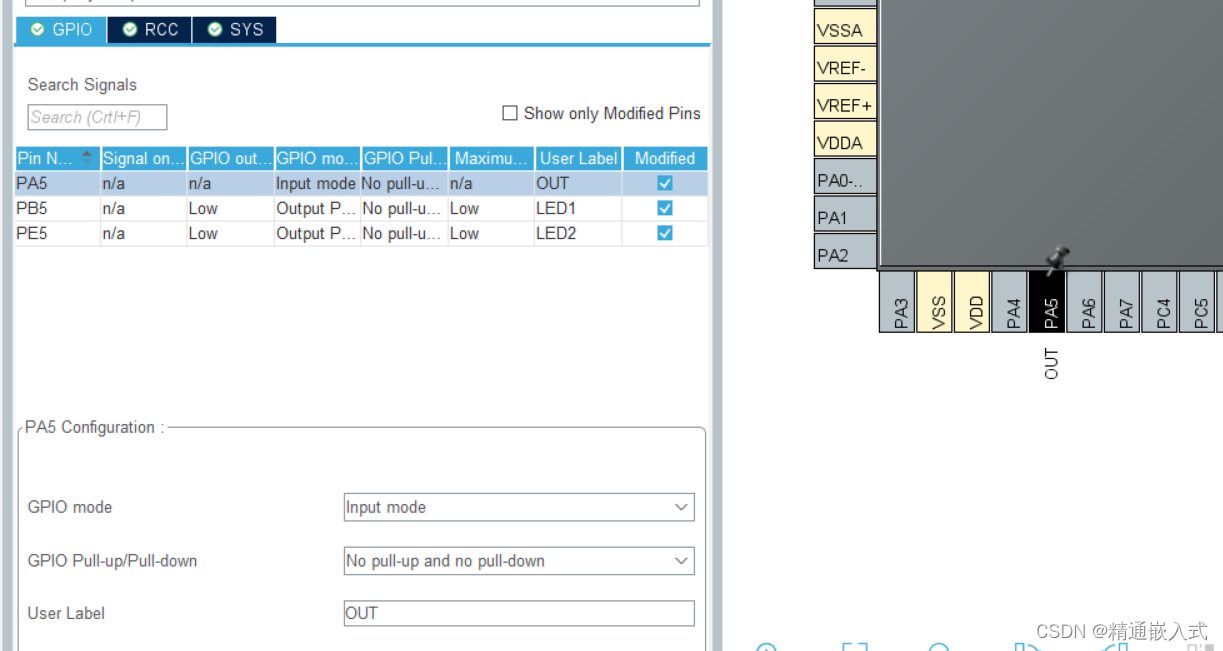Sort by Maximum output speed column header

(491, 158)
